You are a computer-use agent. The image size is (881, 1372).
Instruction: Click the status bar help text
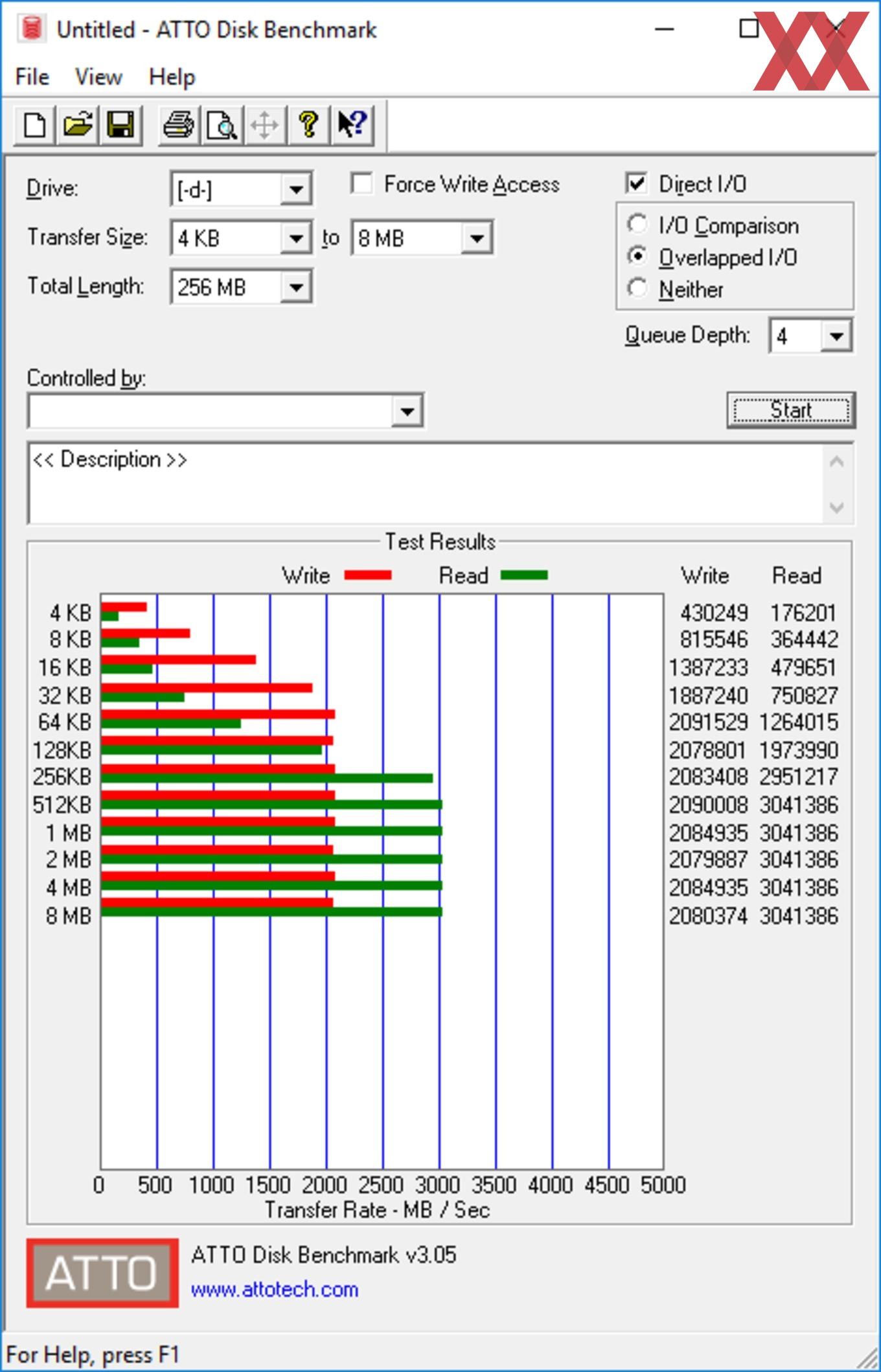tap(92, 1355)
